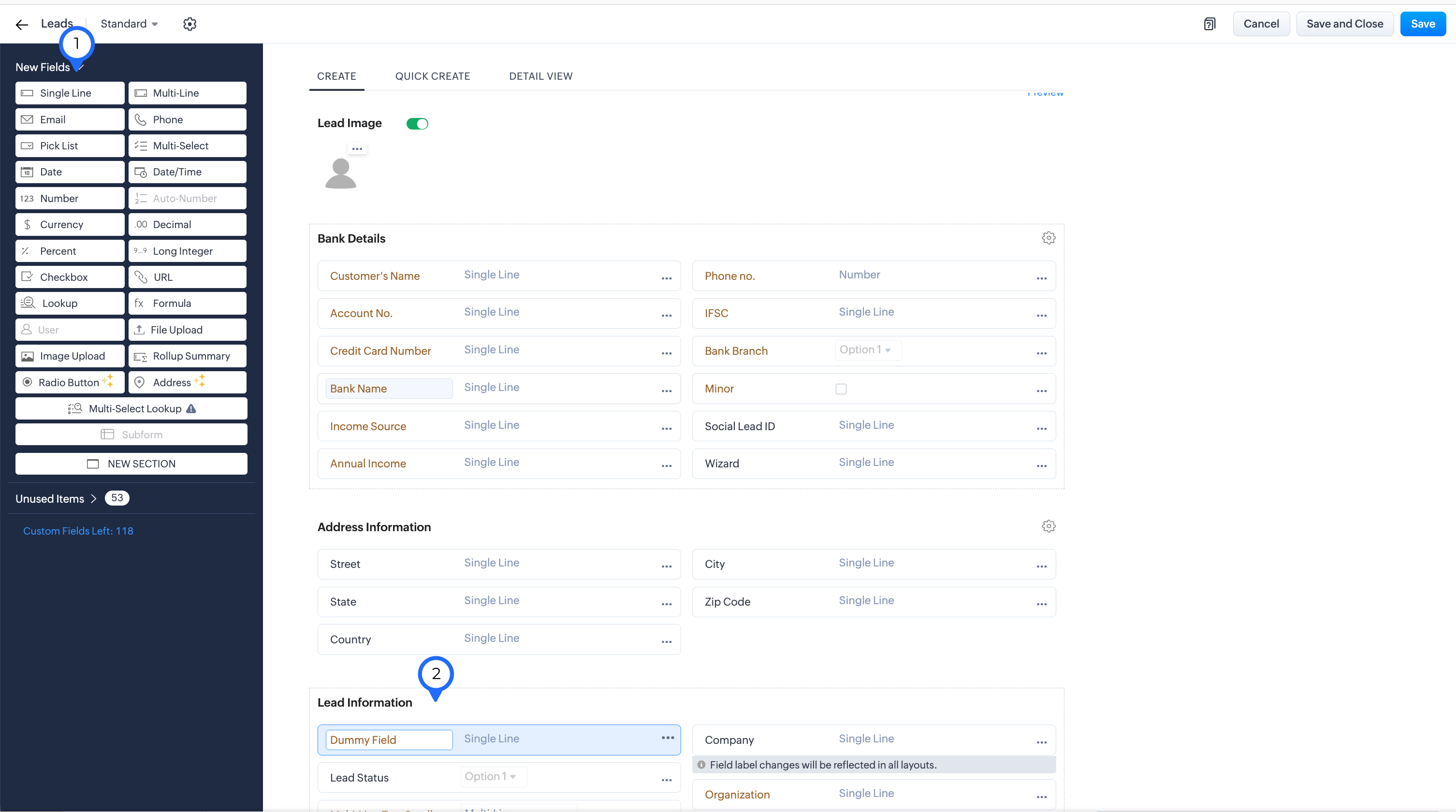Image resolution: width=1456 pixels, height=812 pixels.
Task: Click the help document icon near Cancel
Action: tap(1209, 24)
